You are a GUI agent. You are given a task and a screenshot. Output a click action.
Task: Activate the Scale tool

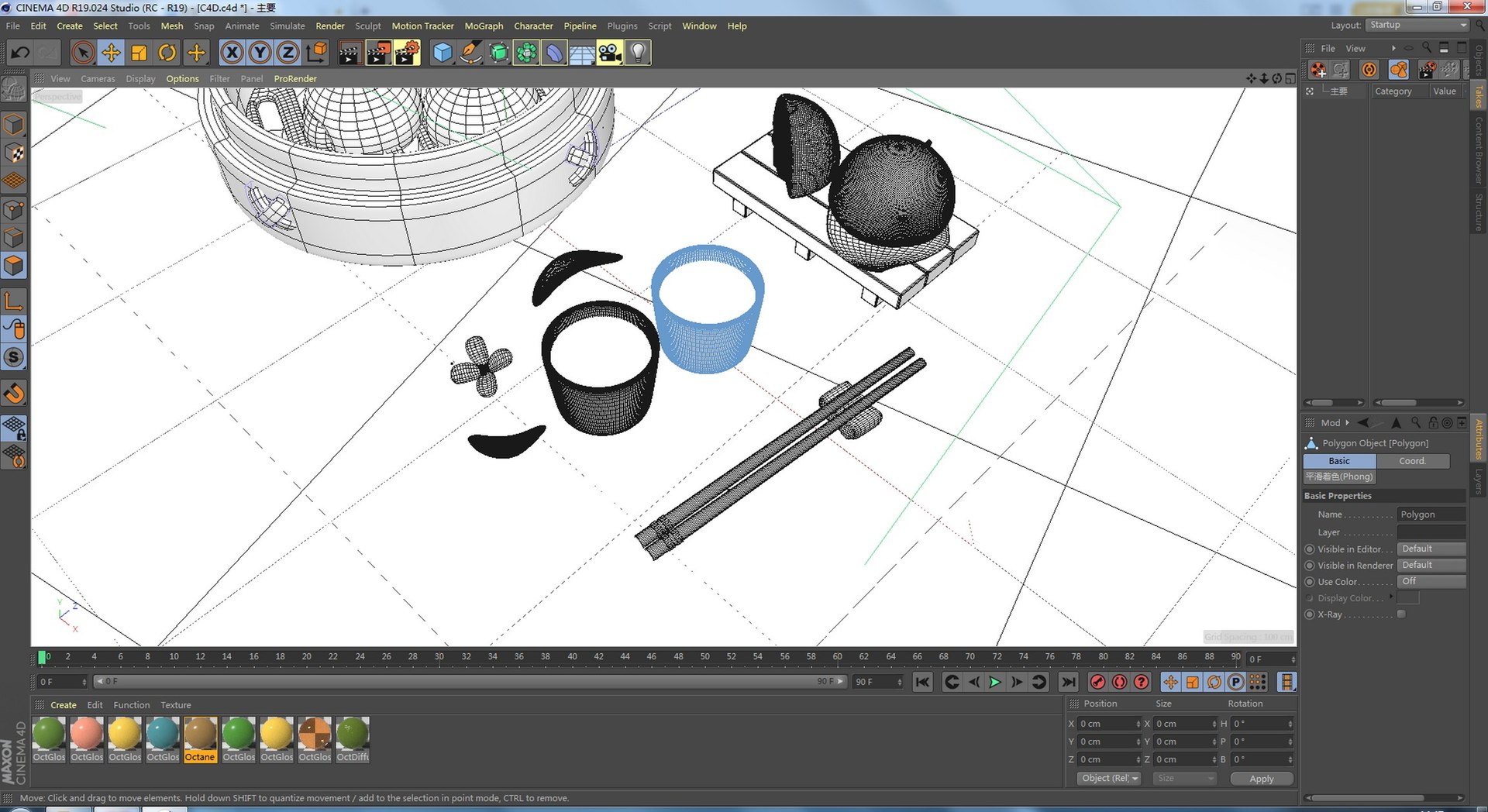(139, 53)
